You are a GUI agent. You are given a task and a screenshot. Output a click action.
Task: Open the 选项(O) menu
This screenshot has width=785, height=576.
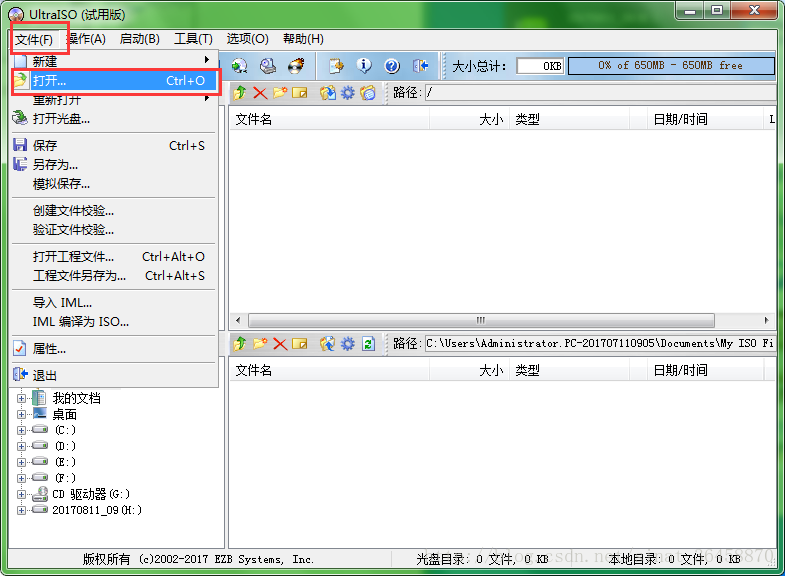click(247, 39)
